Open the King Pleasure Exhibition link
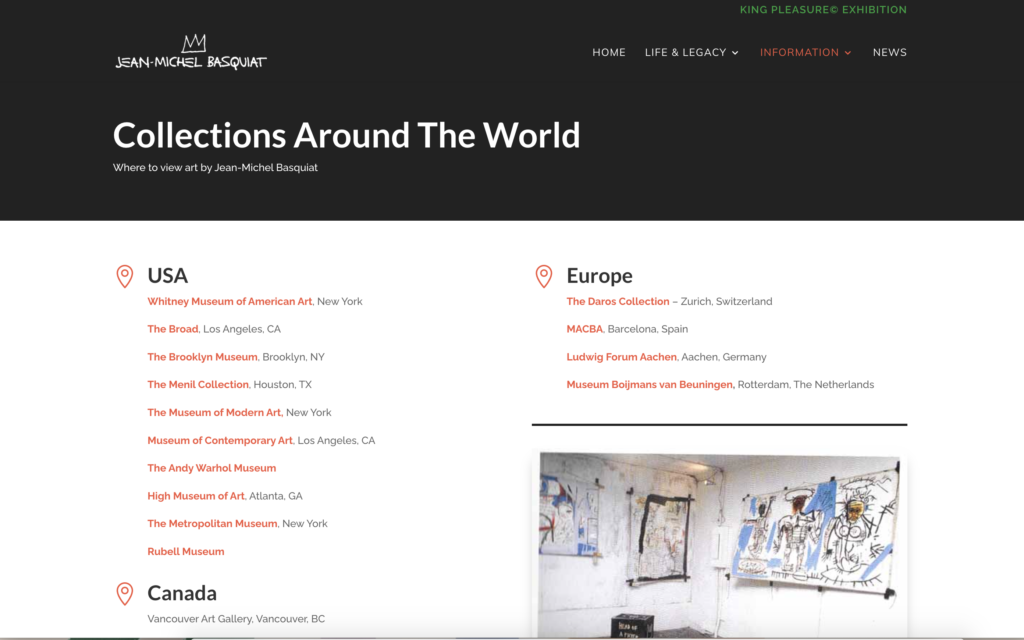The height and width of the screenshot is (640, 1024). click(x=822, y=10)
